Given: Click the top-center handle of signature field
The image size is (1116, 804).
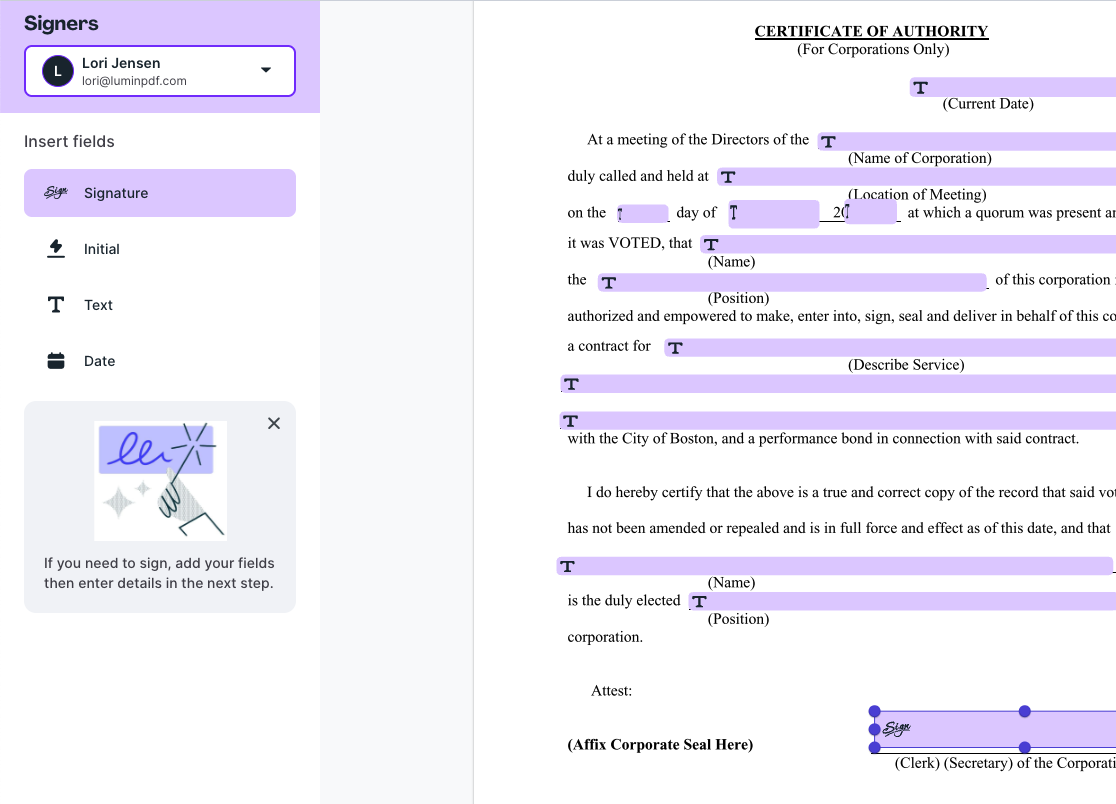Looking at the screenshot, I should pos(1025,712).
